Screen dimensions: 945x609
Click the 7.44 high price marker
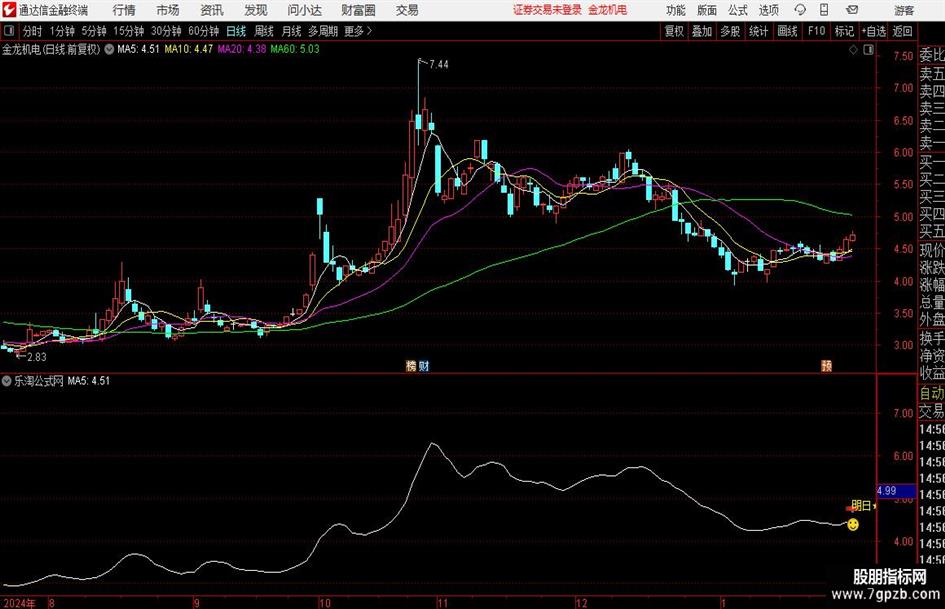click(x=439, y=65)
